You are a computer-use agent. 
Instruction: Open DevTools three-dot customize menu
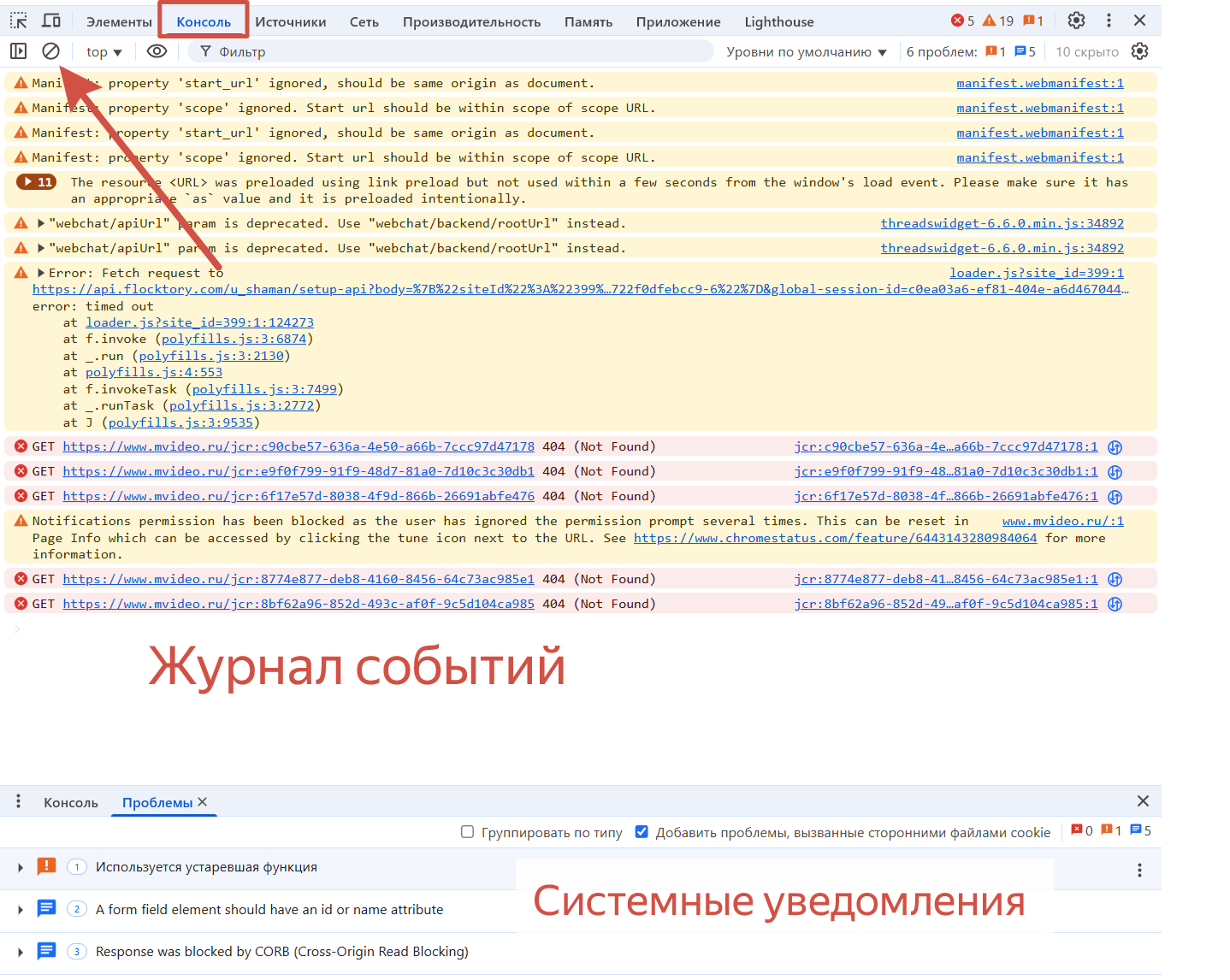tap(1109, 21)
